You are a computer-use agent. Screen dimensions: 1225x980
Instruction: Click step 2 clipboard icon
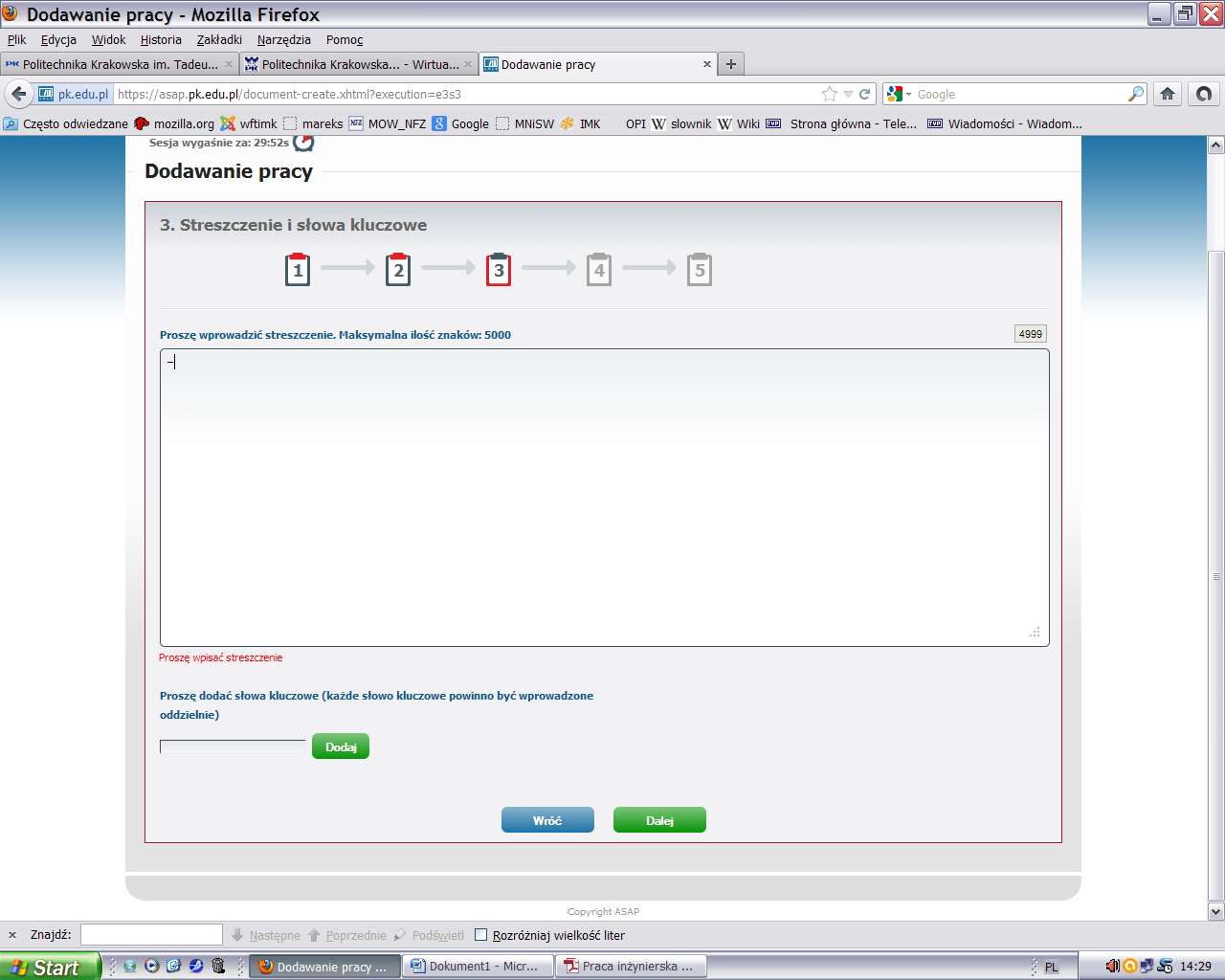pos(398,269)
